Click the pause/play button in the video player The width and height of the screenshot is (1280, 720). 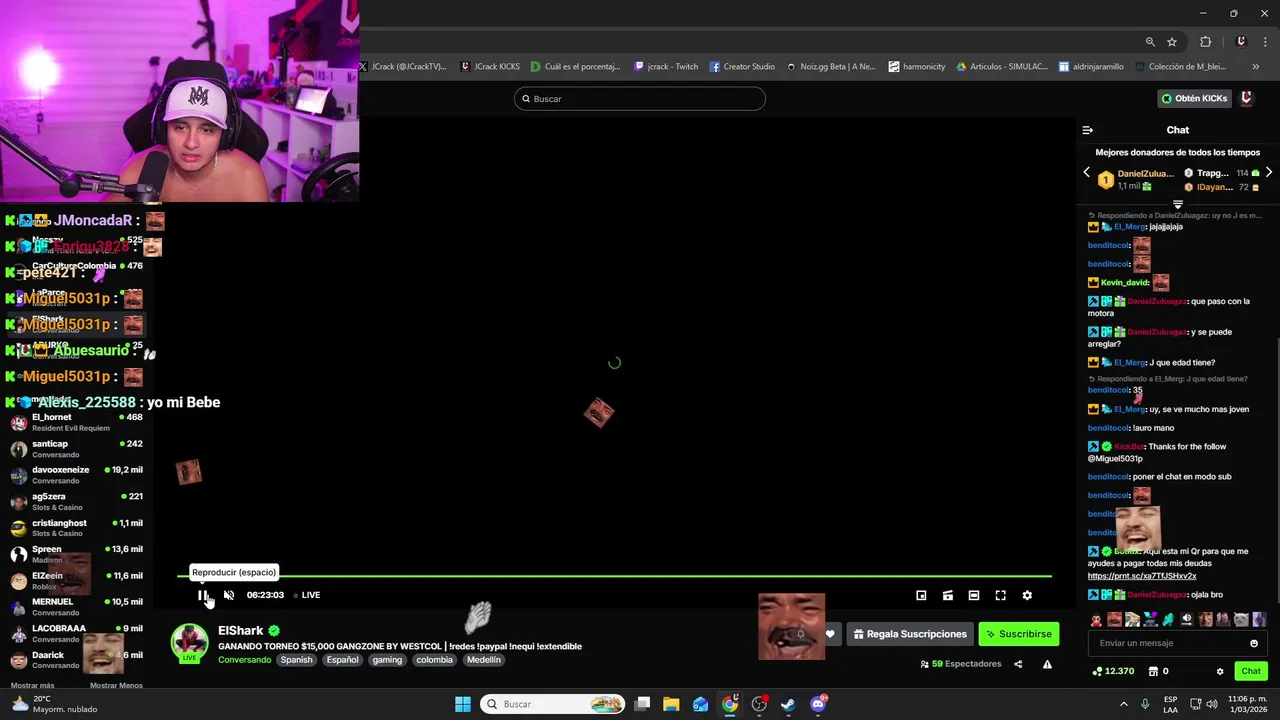(203, 595)
